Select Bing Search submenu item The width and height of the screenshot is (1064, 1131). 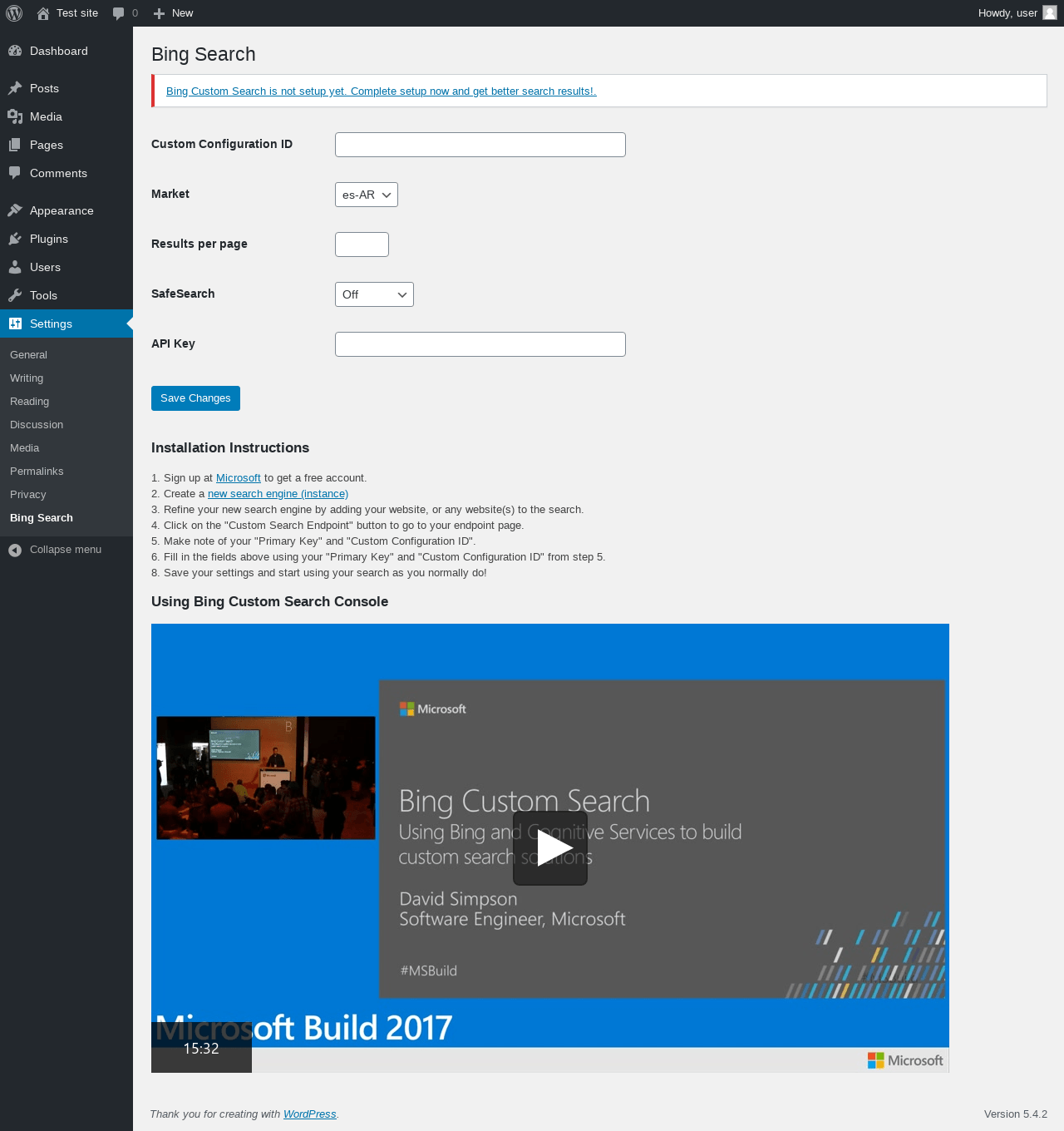42,517
